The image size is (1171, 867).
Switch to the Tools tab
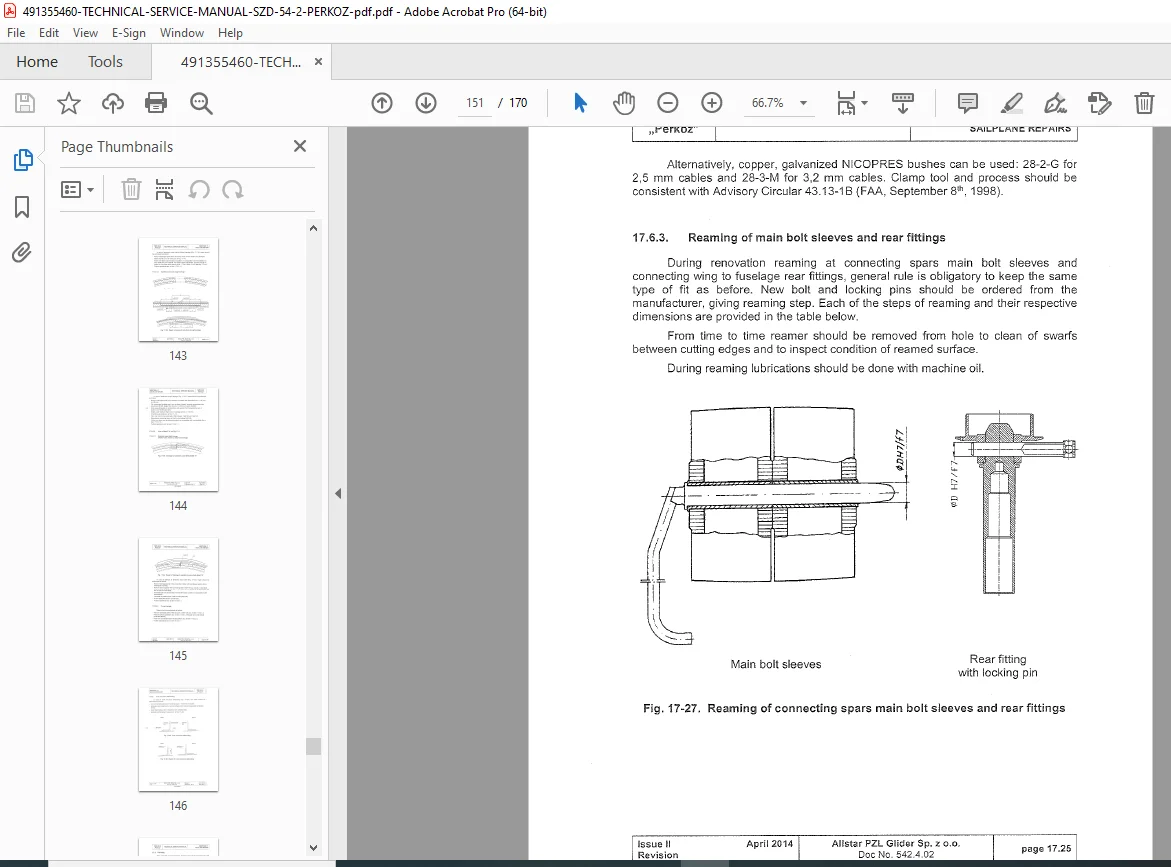tap(105, 62)
